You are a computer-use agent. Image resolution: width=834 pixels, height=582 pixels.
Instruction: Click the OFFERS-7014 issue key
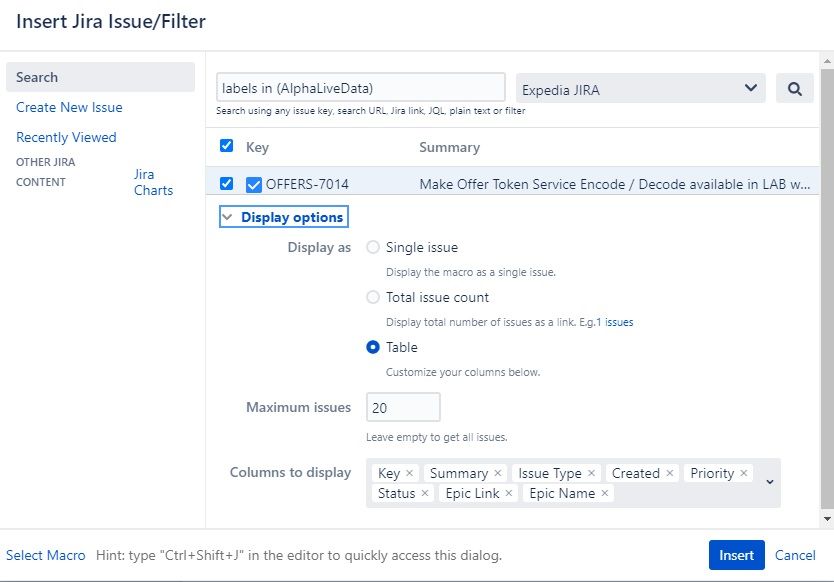(307, 185)
